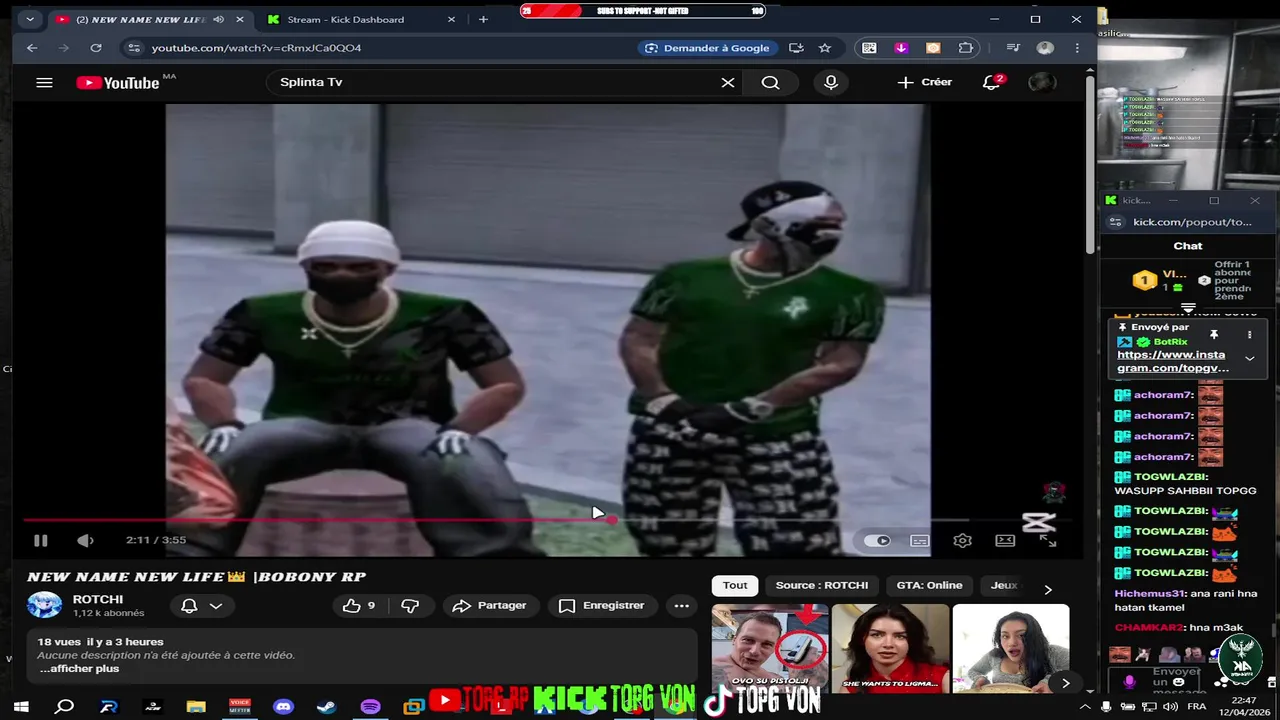Open the Instagram link in pinned chat message
Viewport: 1280px width, 720px height.
tap(1173, 361)
